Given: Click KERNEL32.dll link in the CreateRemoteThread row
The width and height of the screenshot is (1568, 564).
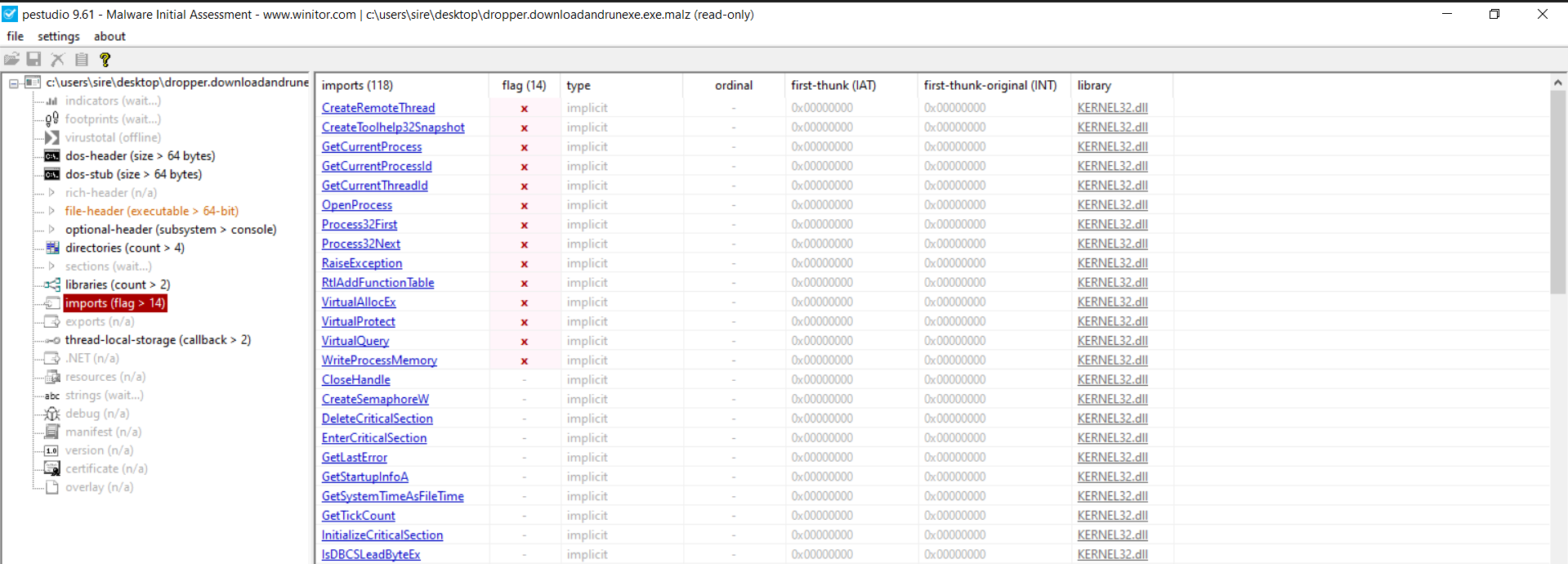Looking at the screenshot, I should pyautogui.click(x=1112, y=108).
